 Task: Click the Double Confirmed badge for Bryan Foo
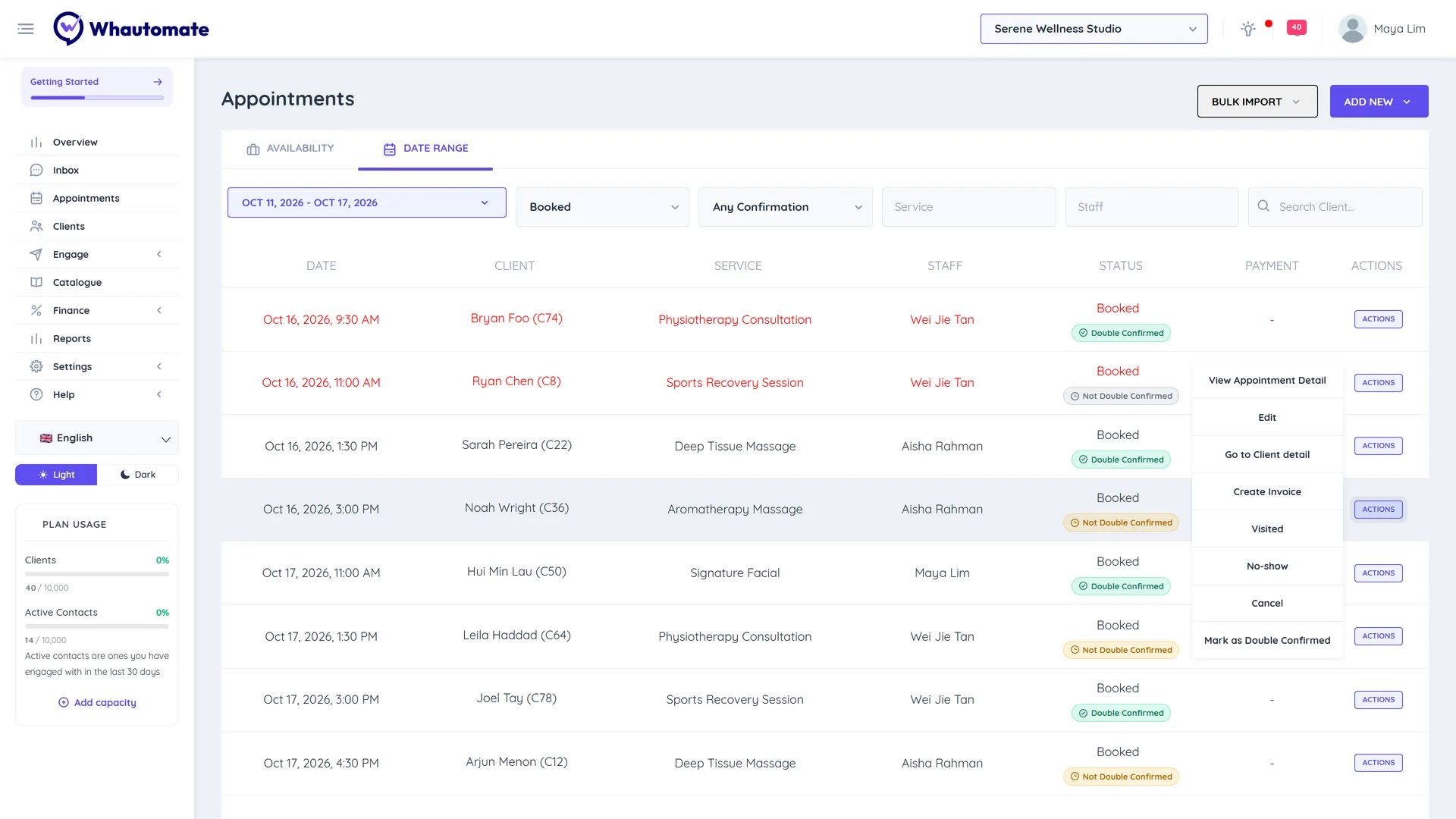[1121, 333]
